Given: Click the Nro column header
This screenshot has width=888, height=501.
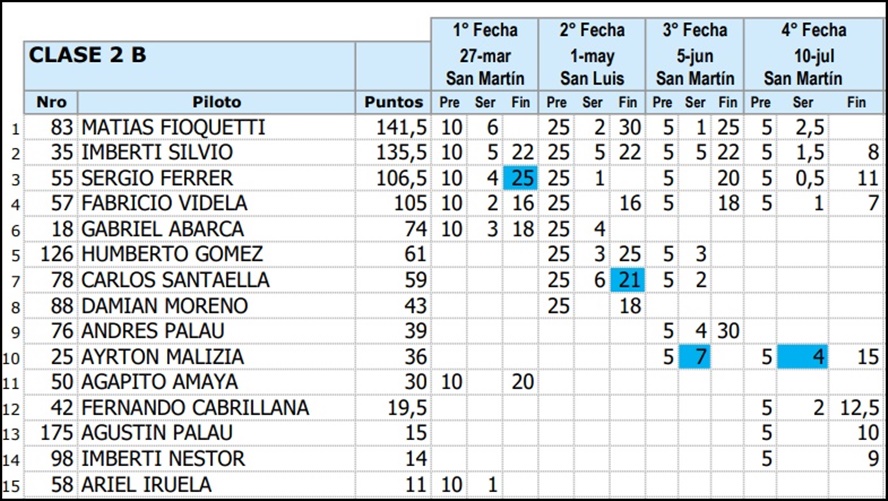Looking at the screenshot, I should pos(51,102).
